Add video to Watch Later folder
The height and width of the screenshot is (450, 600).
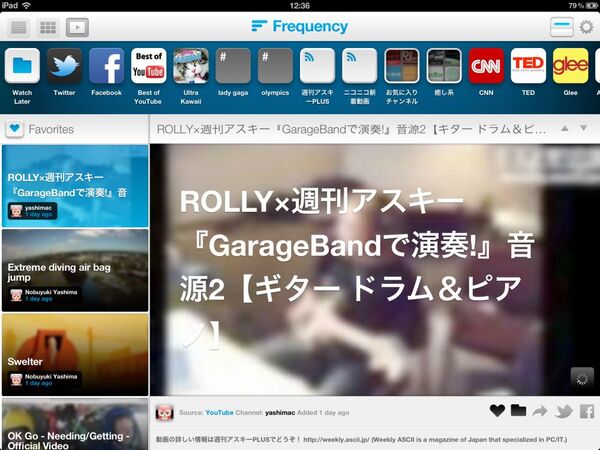click(518, 410)
